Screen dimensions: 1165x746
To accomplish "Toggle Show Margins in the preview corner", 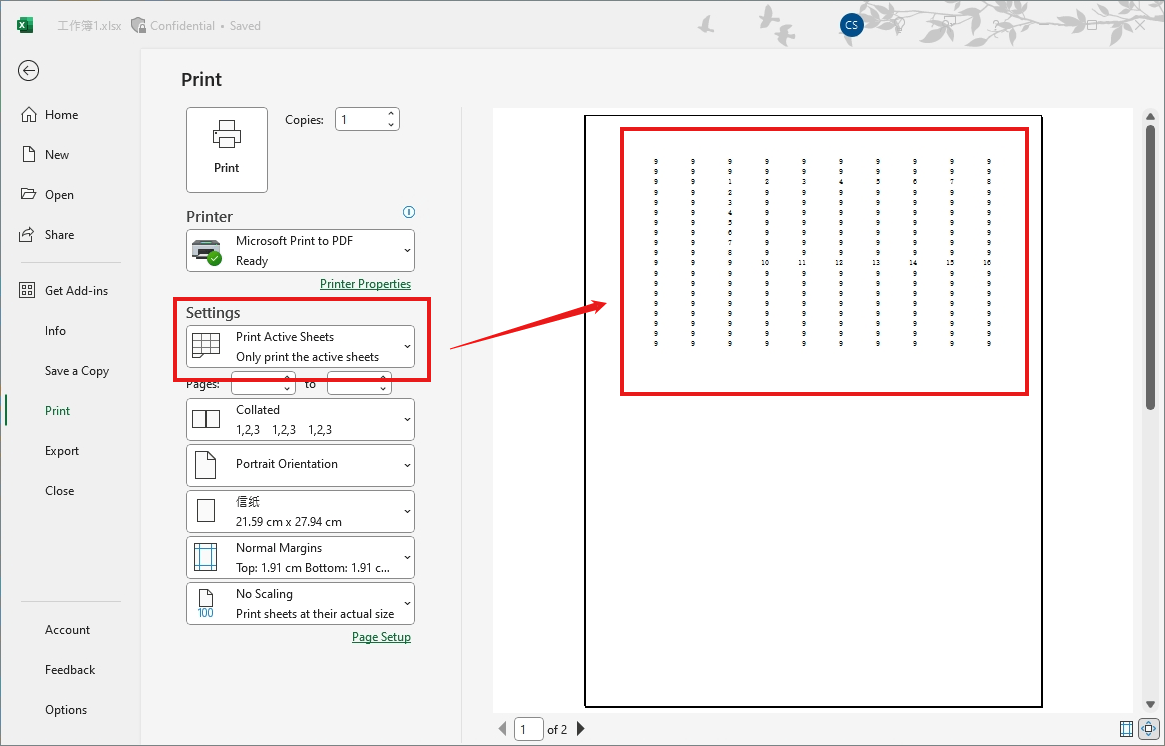I will point(1126,729).
